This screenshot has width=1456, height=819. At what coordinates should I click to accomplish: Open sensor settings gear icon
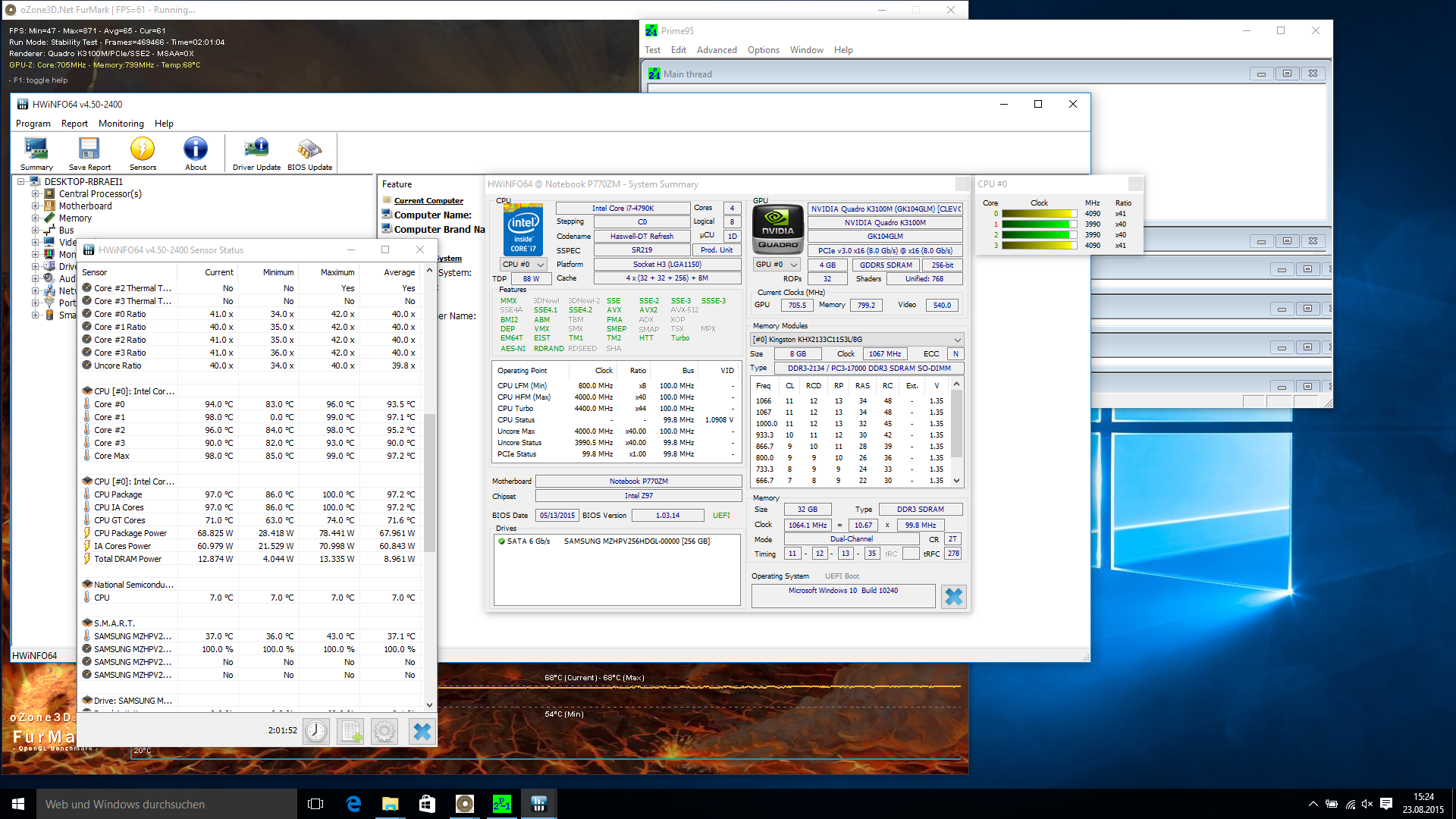(x=384, y=731)
